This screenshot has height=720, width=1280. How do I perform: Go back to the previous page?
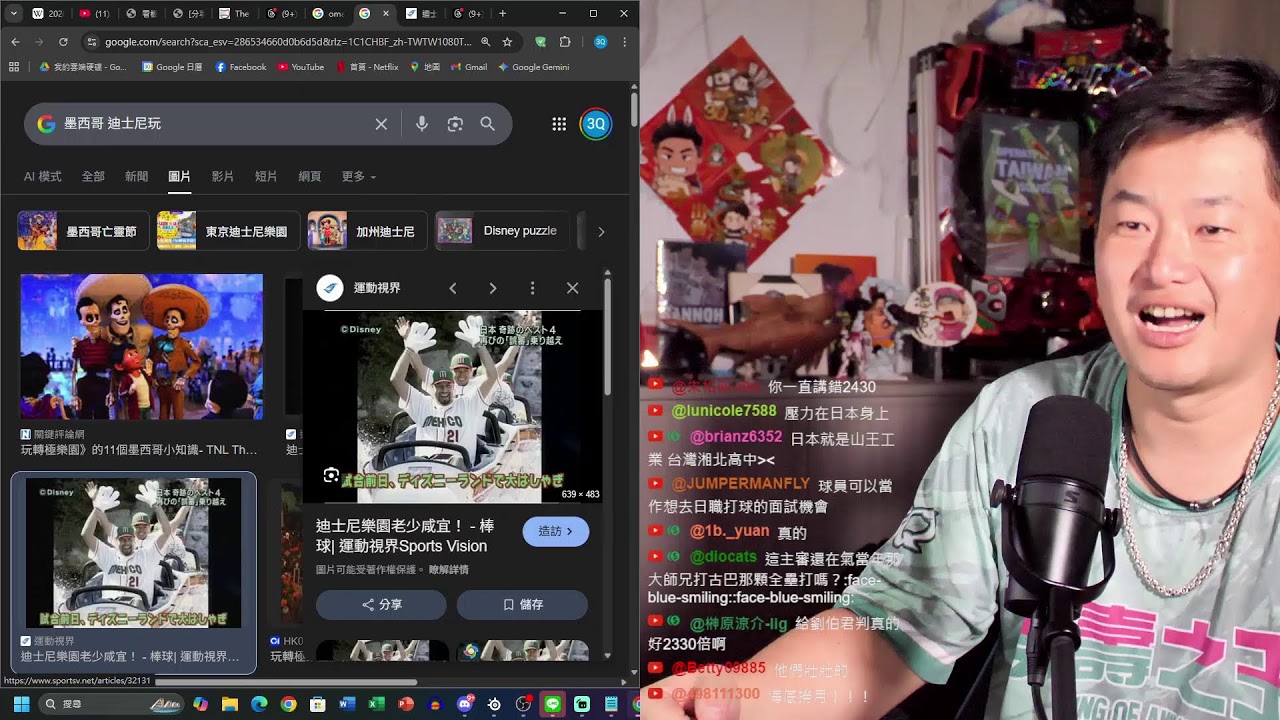[15, 42]
